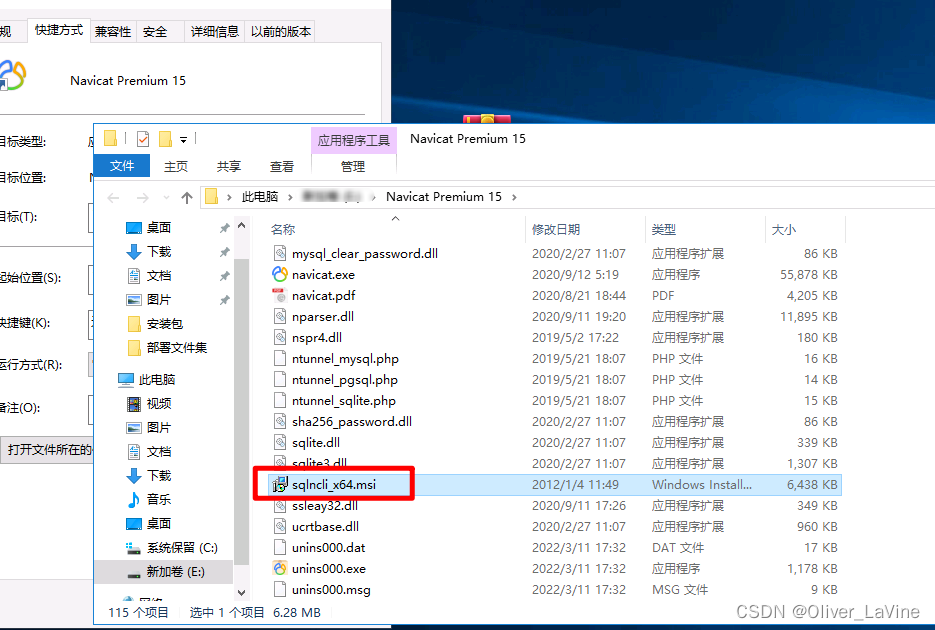
Task: Switch to the 查看 ribbon tab
Action: (281, 166)
